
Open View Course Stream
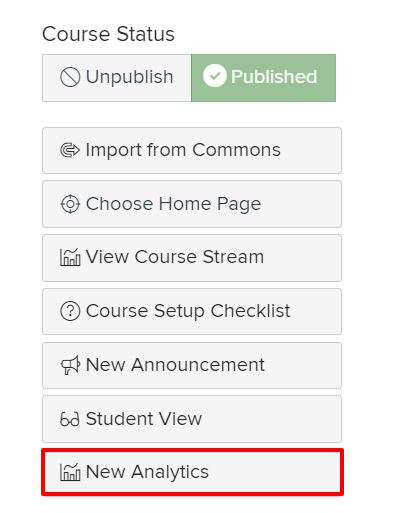192,258
